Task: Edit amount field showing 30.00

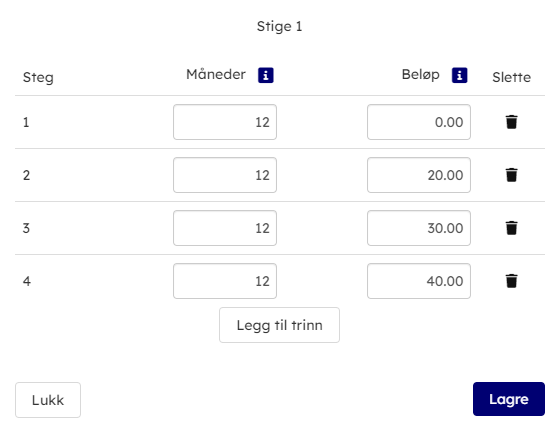Action: (x=419, y=228)
